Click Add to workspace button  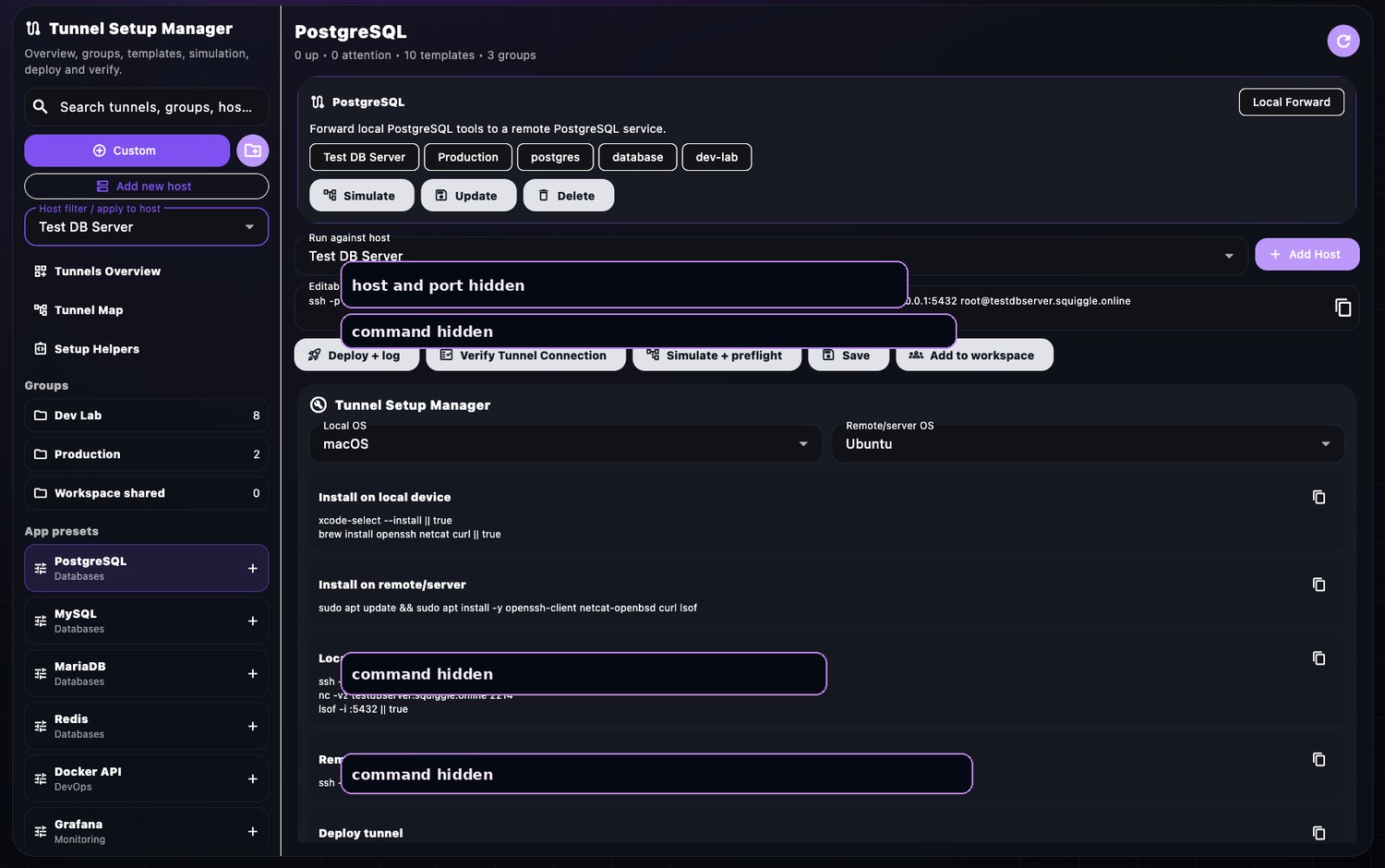[x=974, y=356]
